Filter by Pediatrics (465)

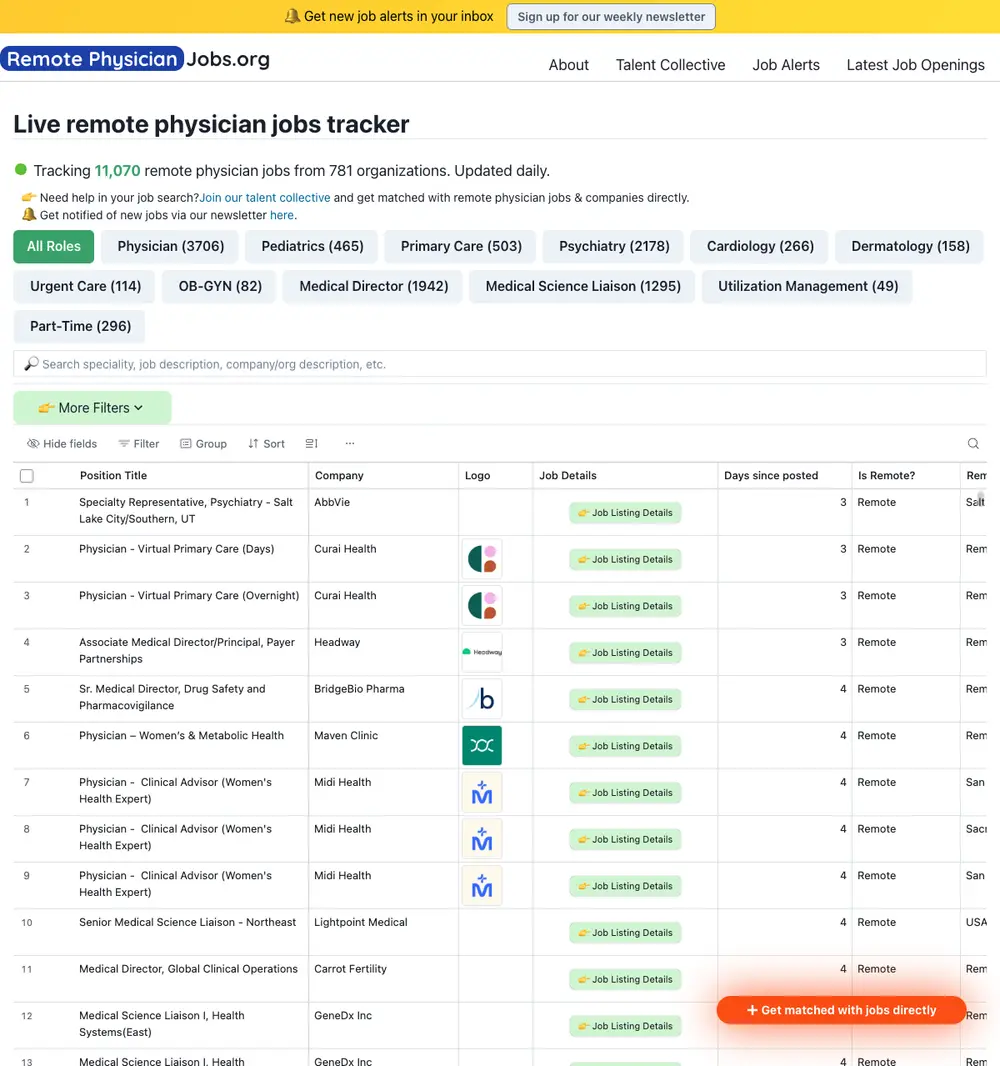click(312, 246)
